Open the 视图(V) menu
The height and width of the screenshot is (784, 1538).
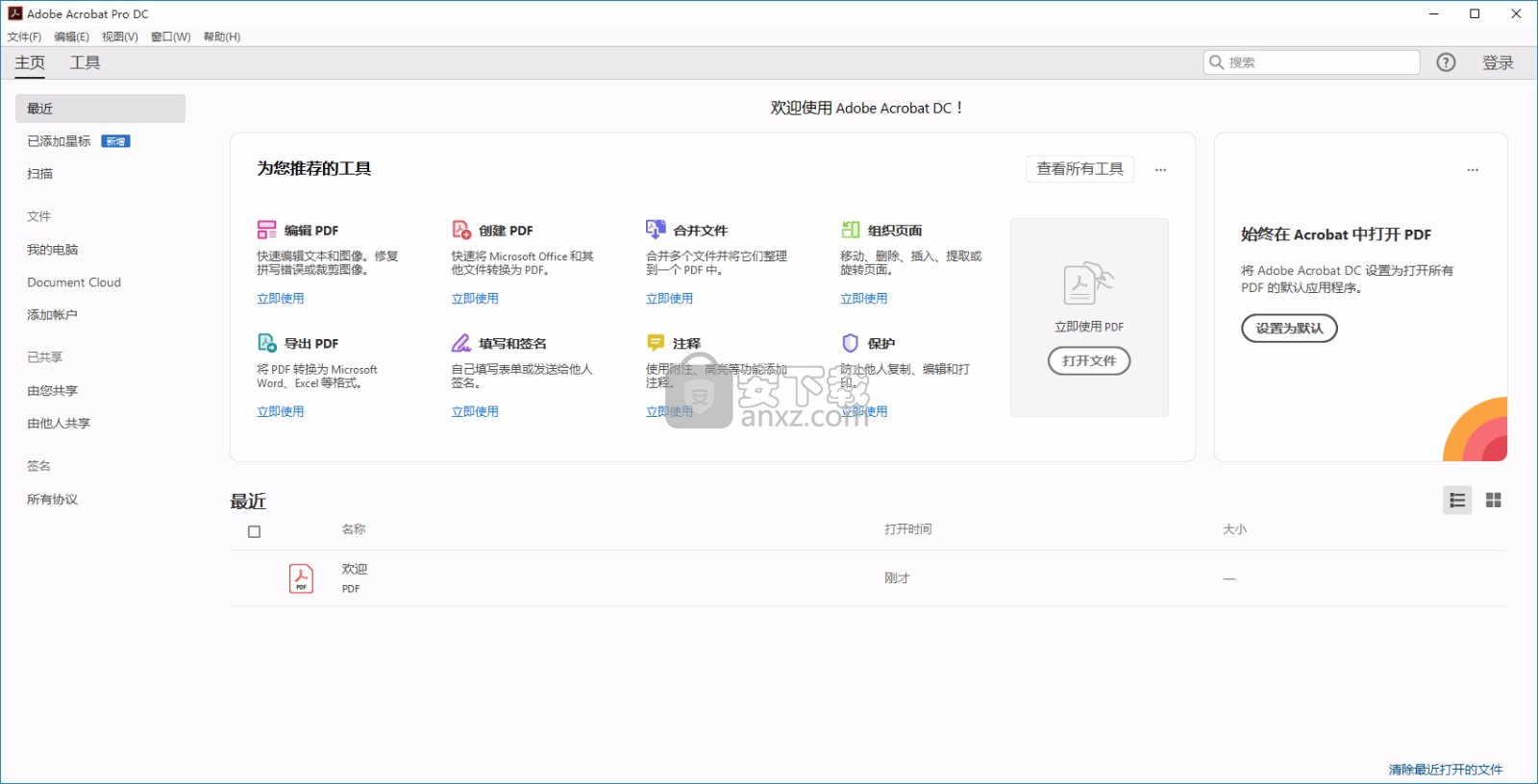(x=120, y=37)
